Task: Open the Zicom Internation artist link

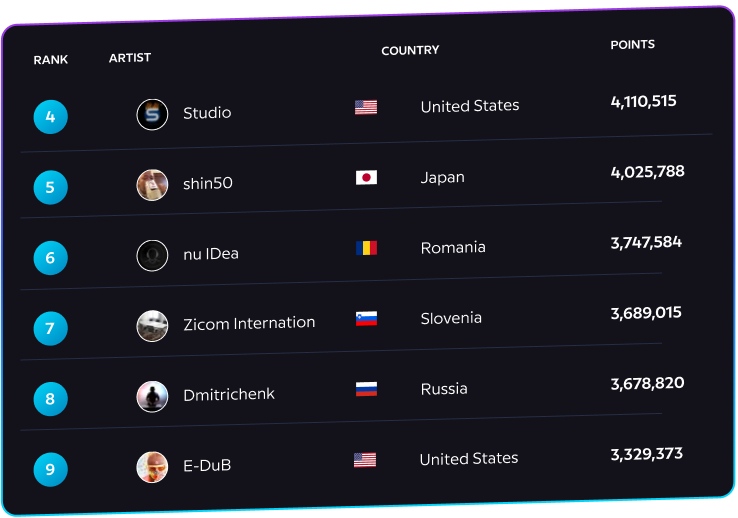Action: coord(249,324)
